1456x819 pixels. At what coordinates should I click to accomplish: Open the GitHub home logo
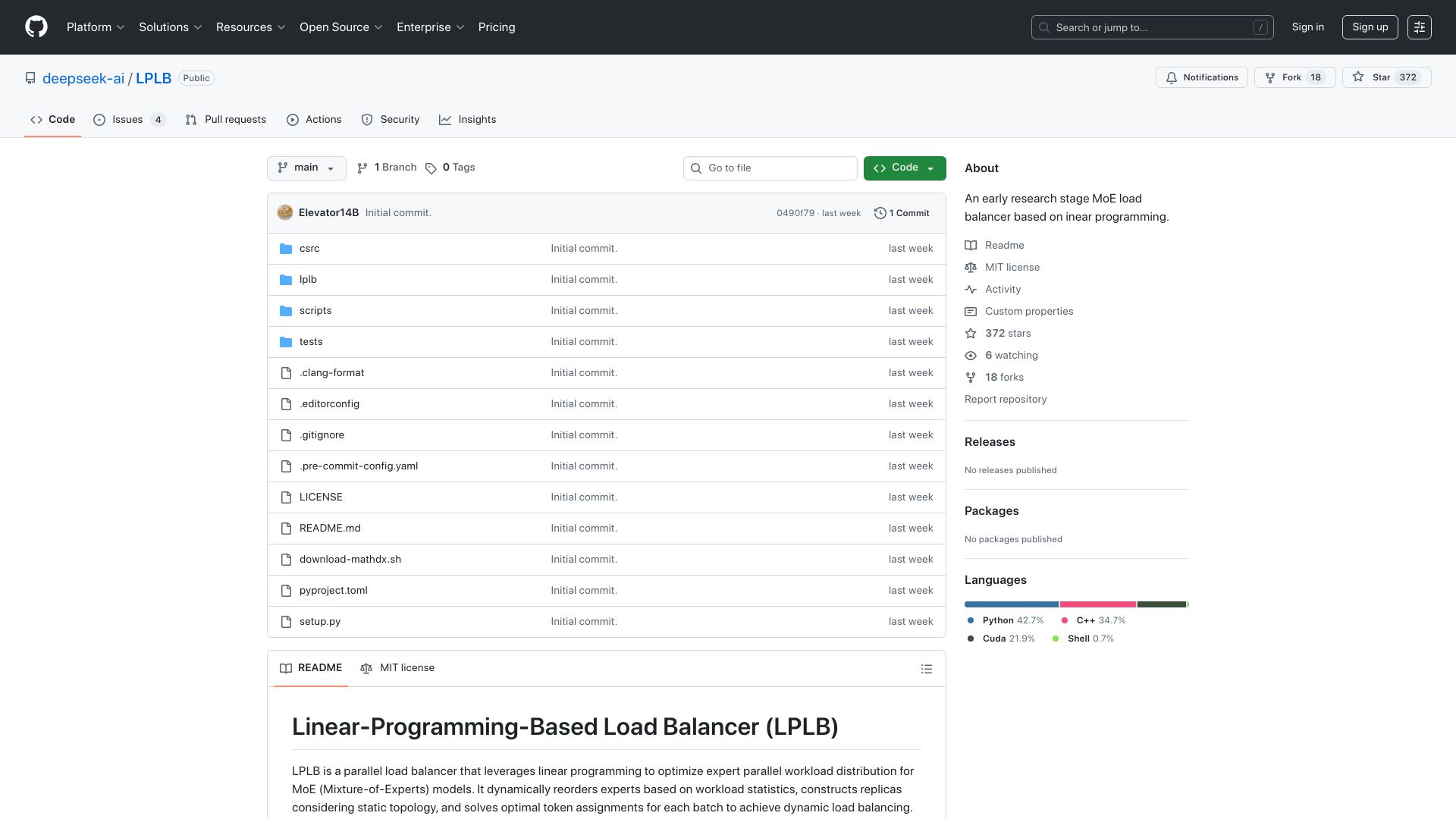coord(36,27)
